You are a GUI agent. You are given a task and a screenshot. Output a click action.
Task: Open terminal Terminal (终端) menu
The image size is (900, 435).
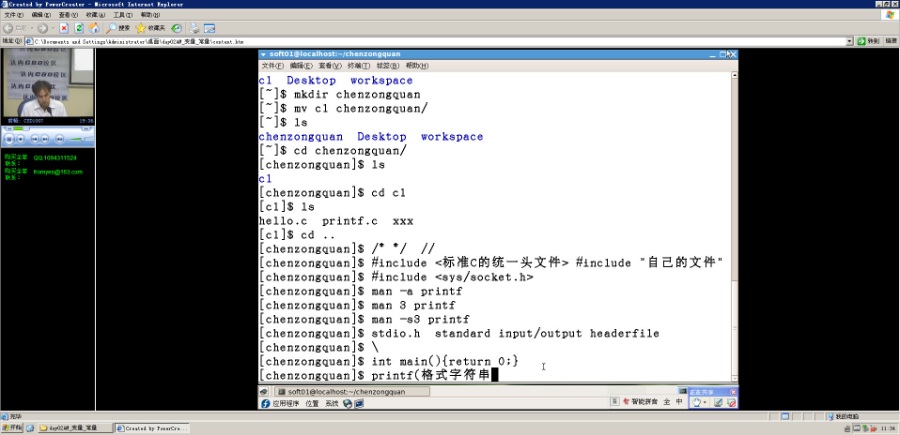click(359, 66)
